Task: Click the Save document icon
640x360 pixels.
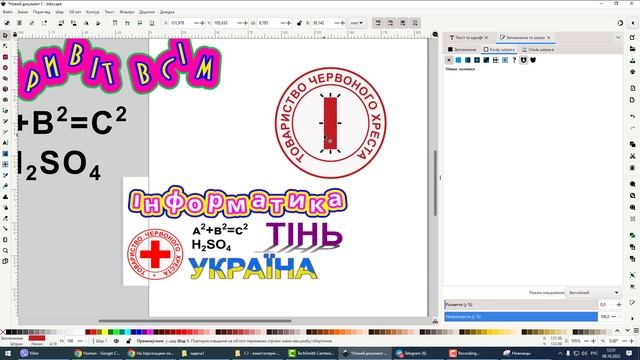Action: click(x=632, y=60)
